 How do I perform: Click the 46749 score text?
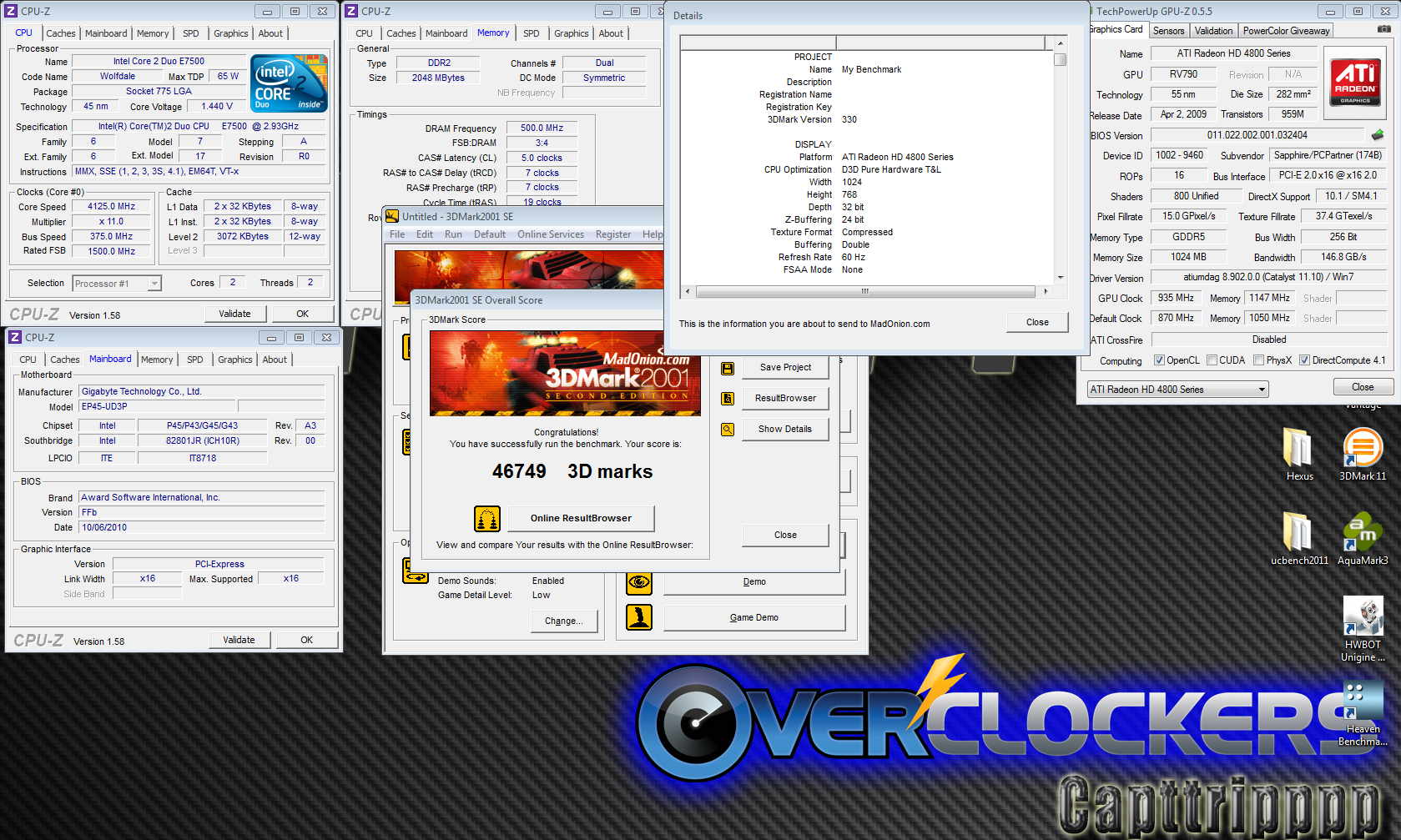[x=519, y=472]
